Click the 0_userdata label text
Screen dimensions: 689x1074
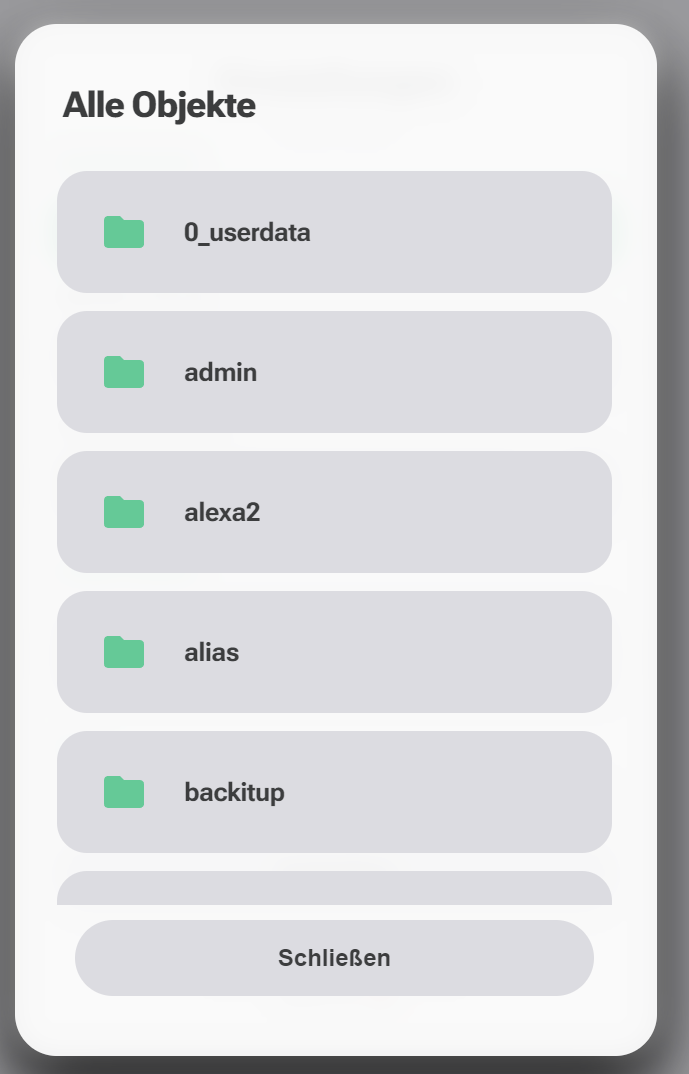(247, 232)
